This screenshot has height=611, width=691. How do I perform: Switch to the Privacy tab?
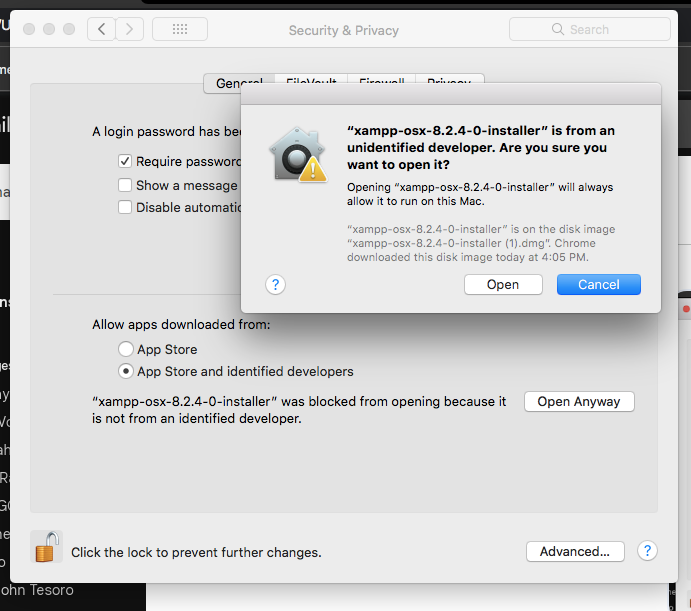(449, 81)
